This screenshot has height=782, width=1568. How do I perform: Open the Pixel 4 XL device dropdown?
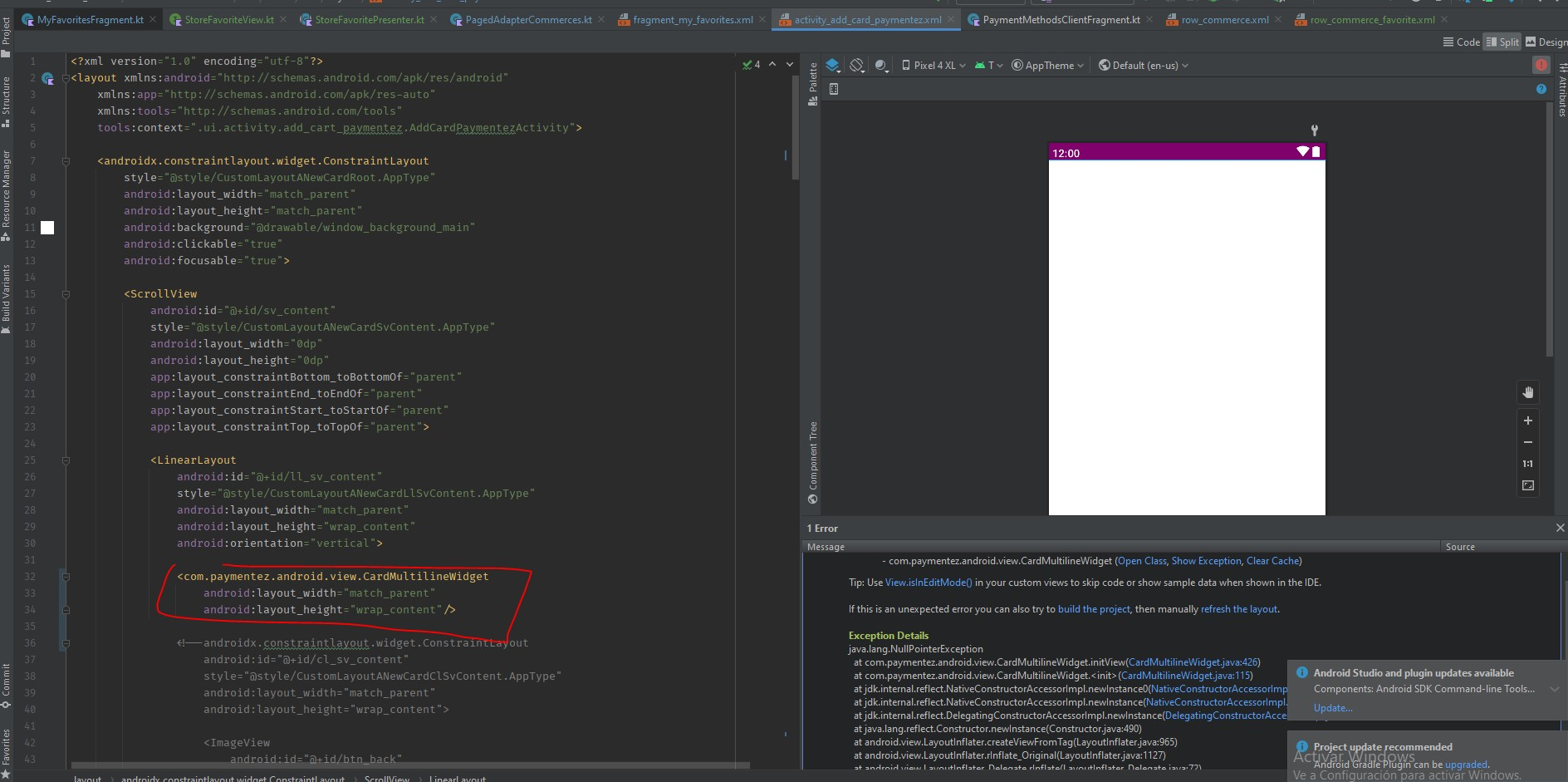pyautogui.click(x=933, y=66)
